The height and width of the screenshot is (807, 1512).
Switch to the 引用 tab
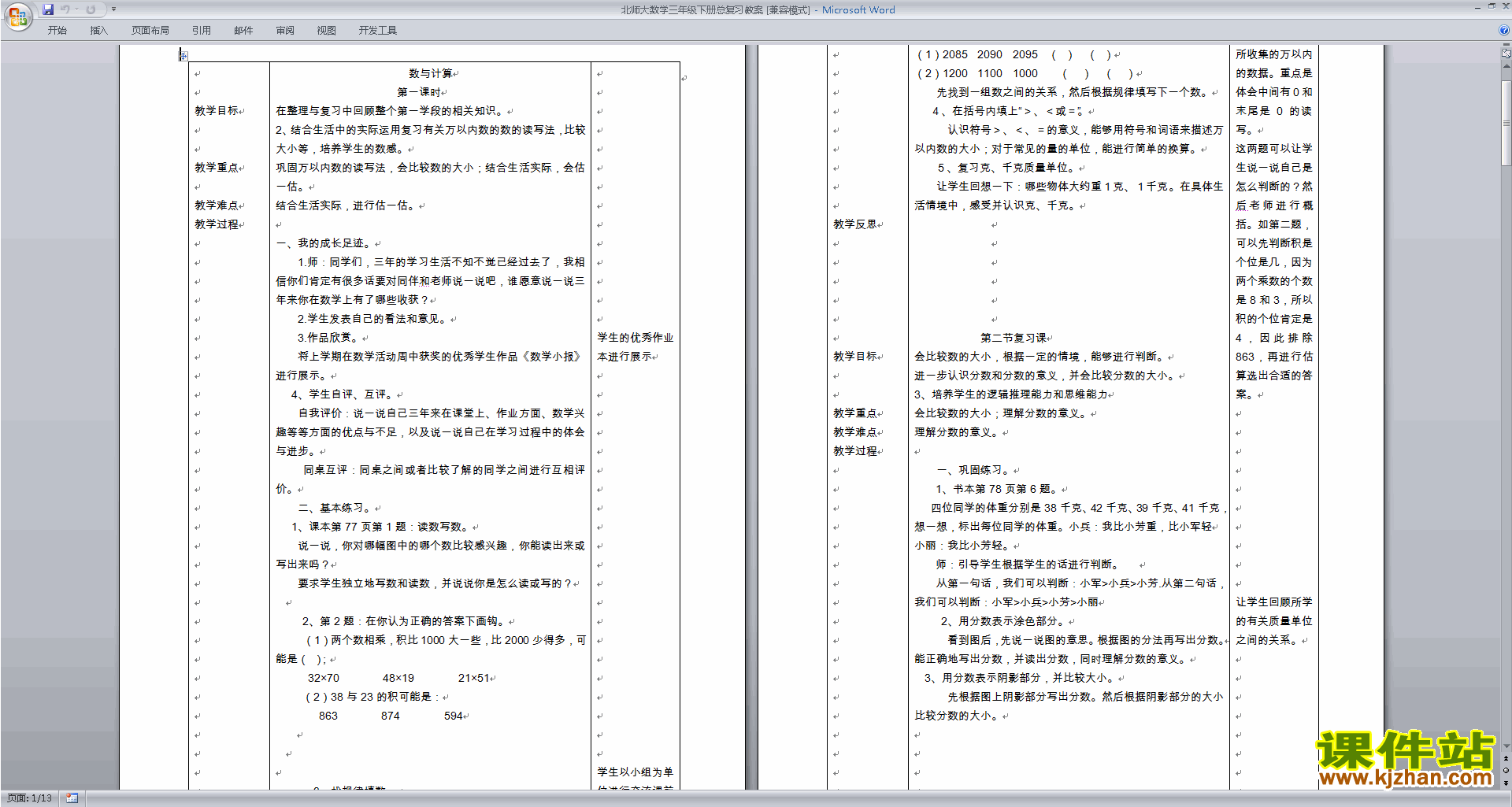(202, 31)
